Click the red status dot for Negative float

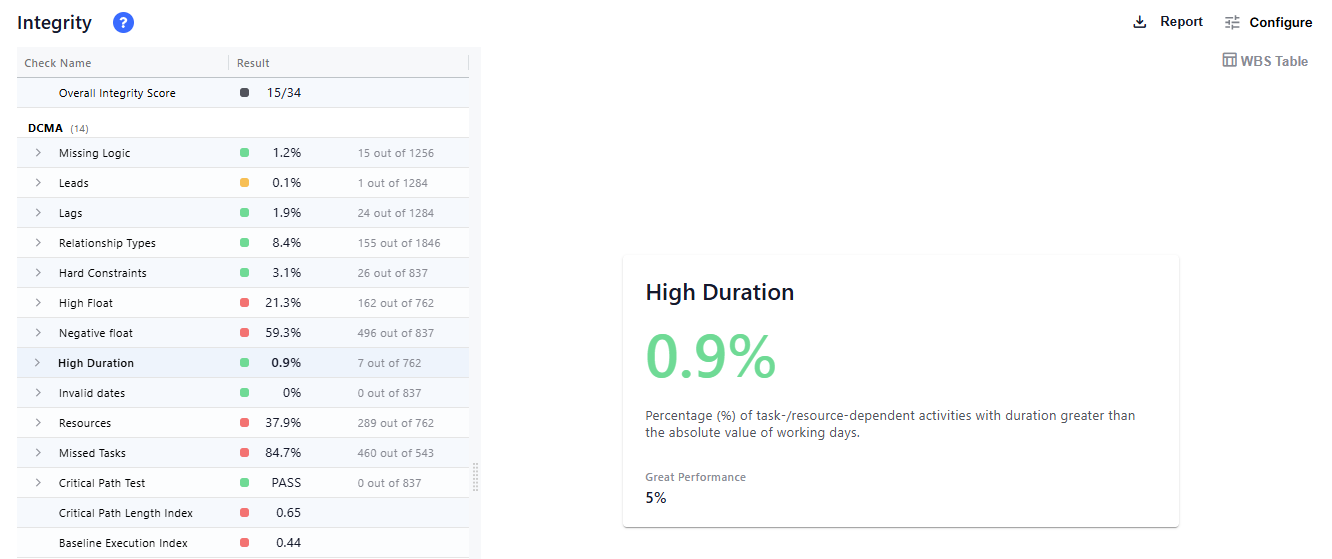244,333
